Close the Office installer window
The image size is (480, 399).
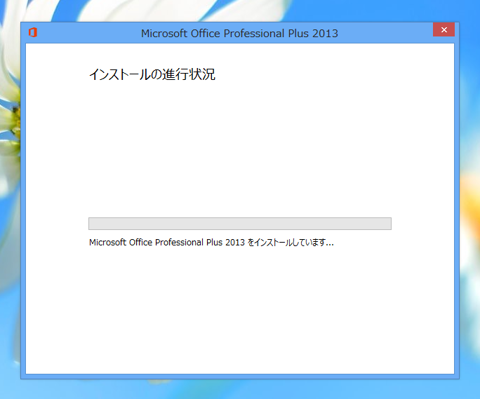click(444, 30)
